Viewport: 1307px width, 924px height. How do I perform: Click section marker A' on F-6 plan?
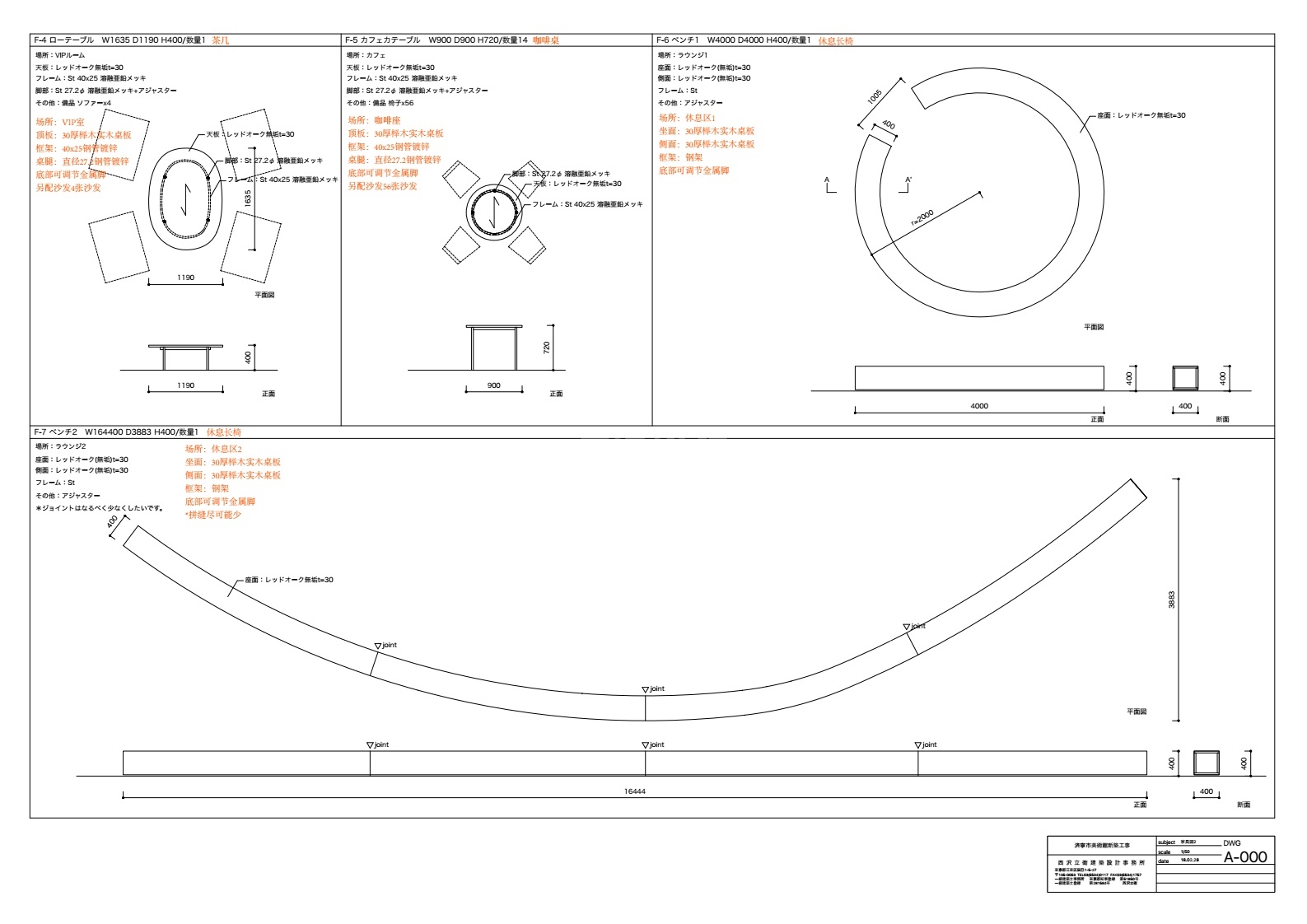point(908,180)
